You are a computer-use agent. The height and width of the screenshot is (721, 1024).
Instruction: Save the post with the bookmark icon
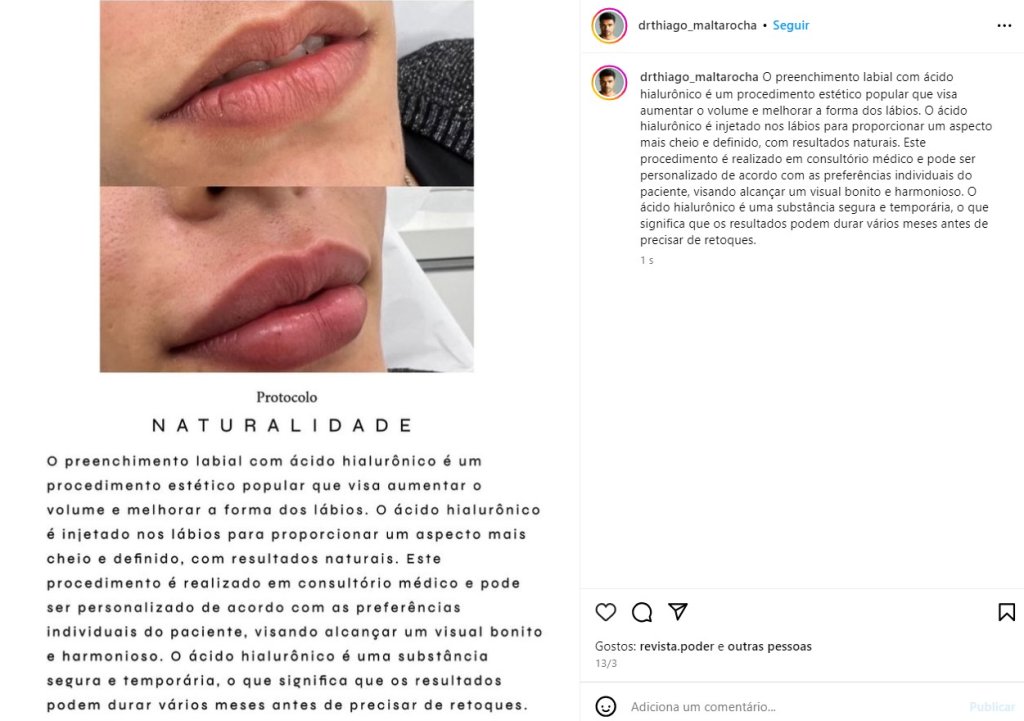click(x=1006, y=612)
